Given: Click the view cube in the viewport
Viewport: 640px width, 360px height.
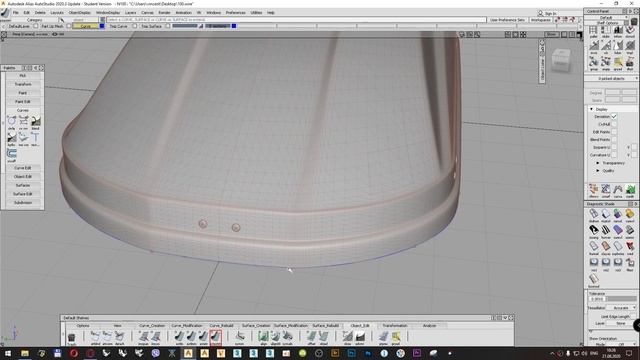Looking at the screenshot, I should (x=561, y=60).
